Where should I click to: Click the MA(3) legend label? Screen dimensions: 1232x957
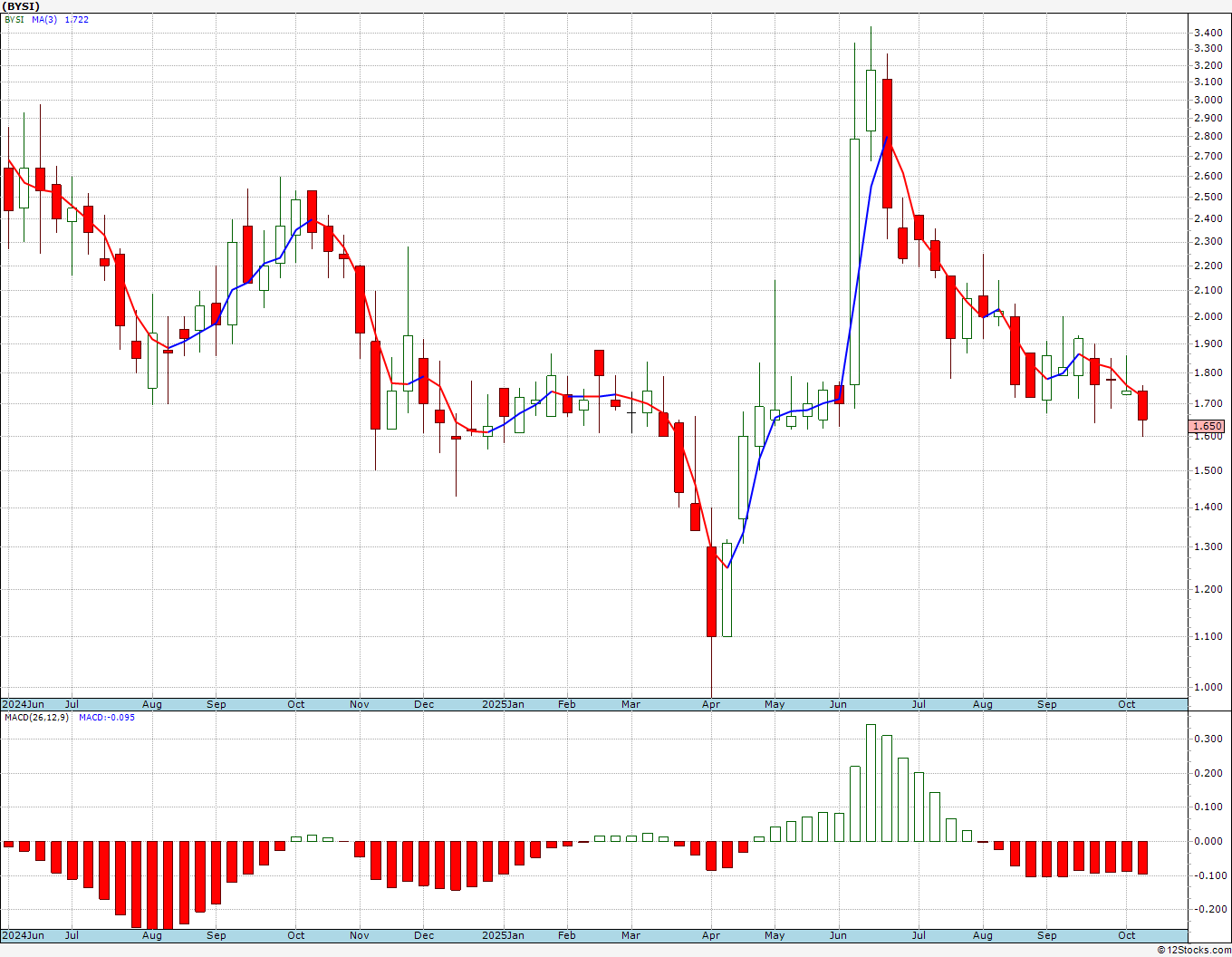pos(44,19)
